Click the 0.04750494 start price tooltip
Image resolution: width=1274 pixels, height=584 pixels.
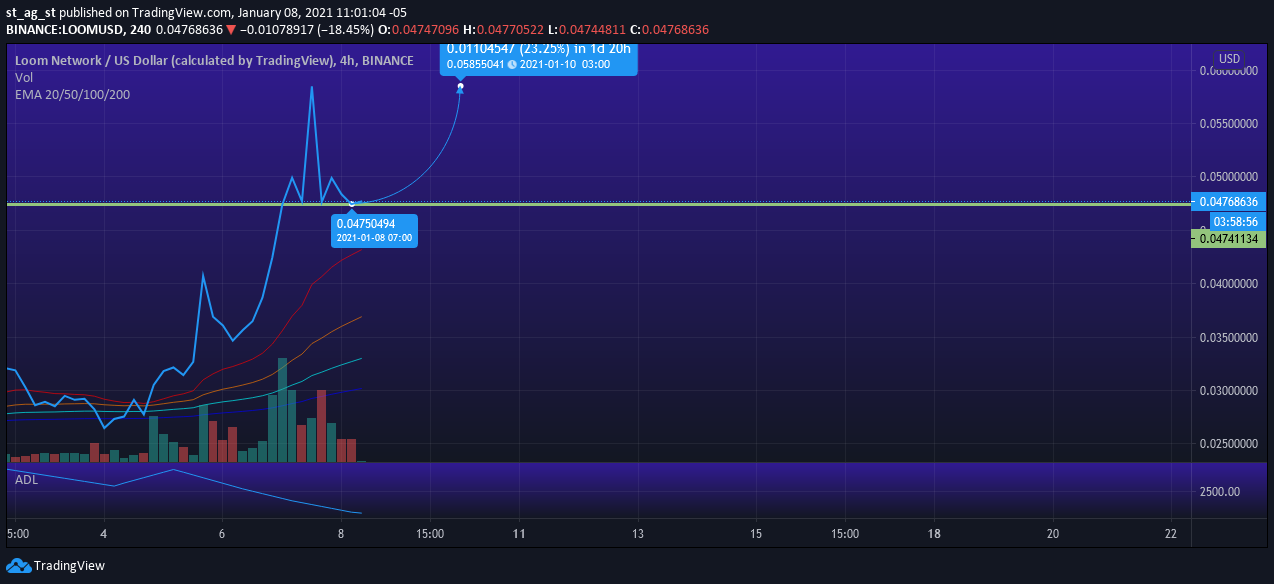tap(366, 224)
